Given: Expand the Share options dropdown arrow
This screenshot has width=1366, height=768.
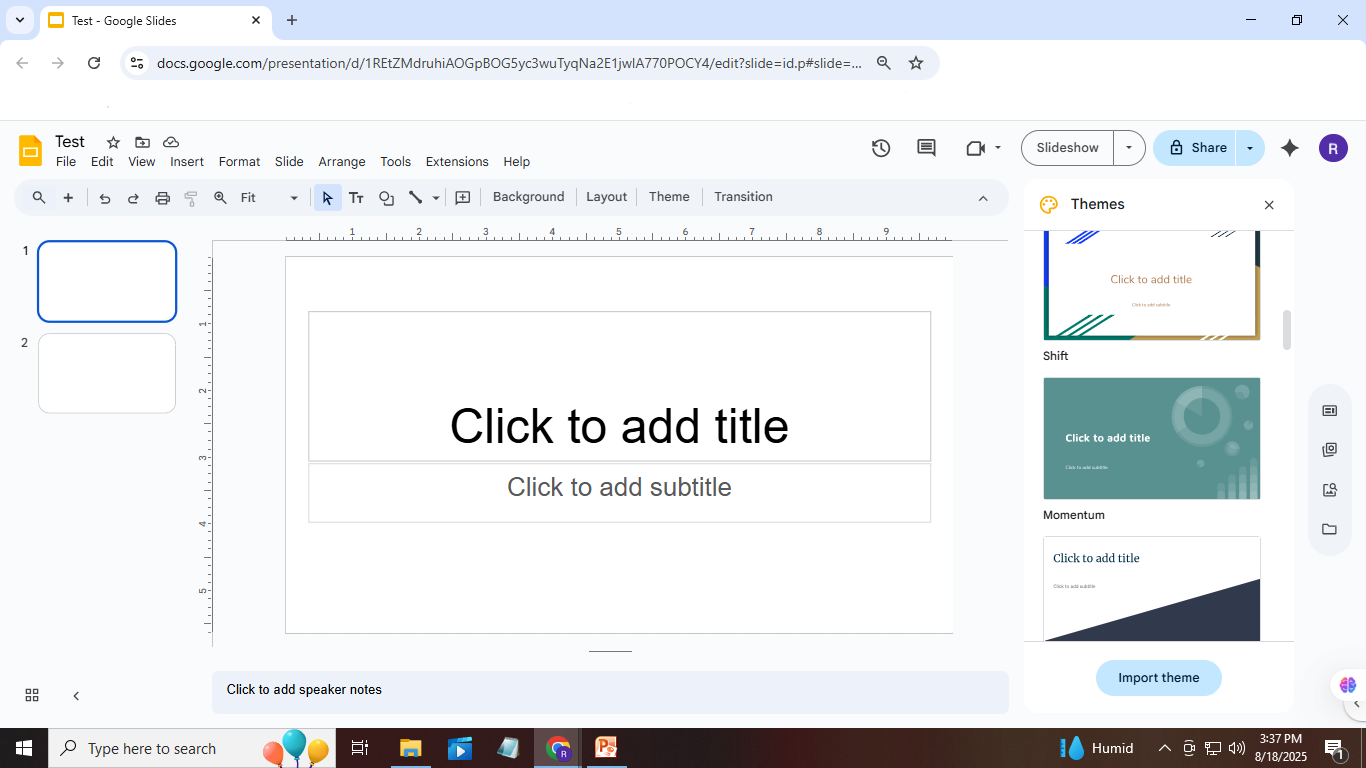Looking at the screenshot, I should point(1250,148).
